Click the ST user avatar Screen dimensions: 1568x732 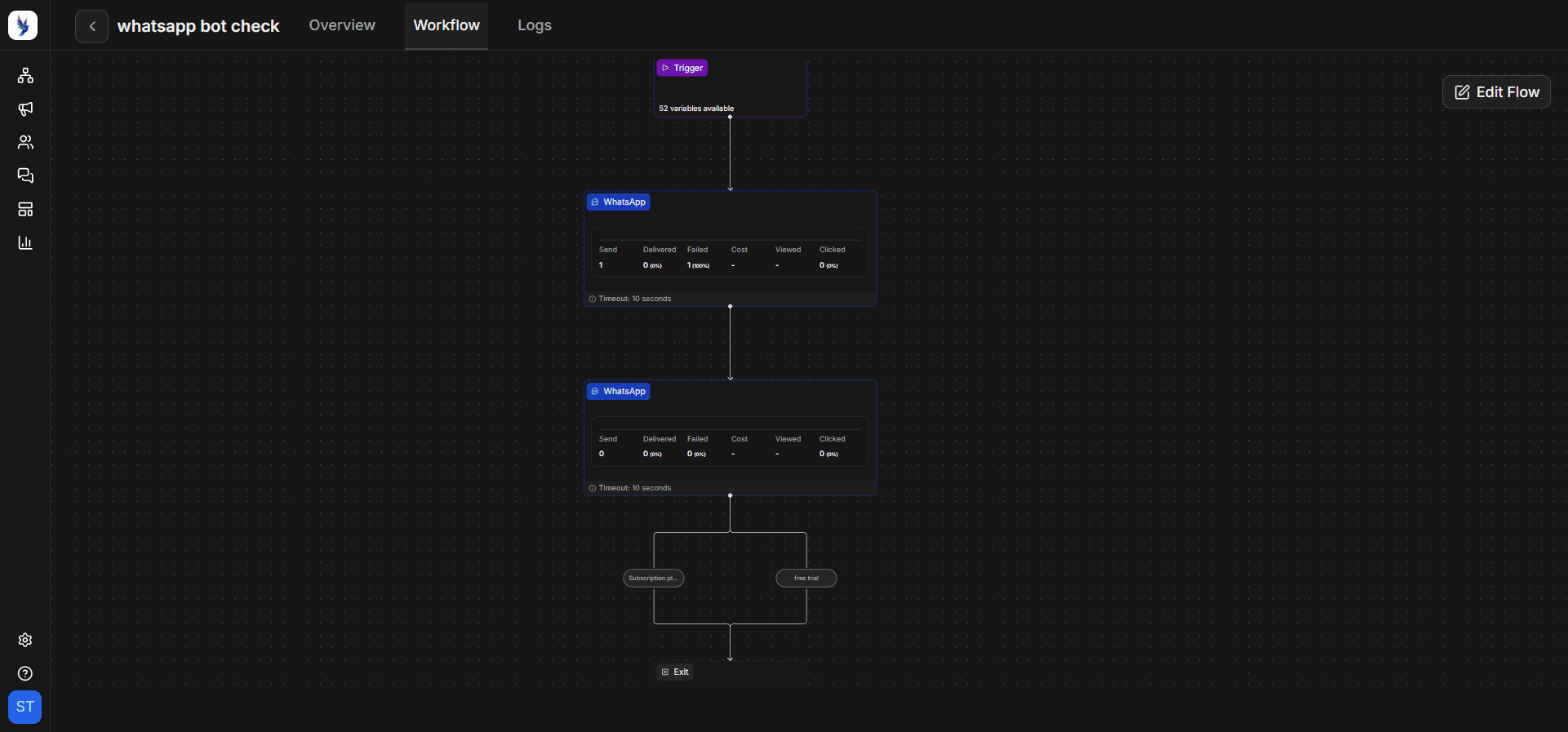(25, 707)
